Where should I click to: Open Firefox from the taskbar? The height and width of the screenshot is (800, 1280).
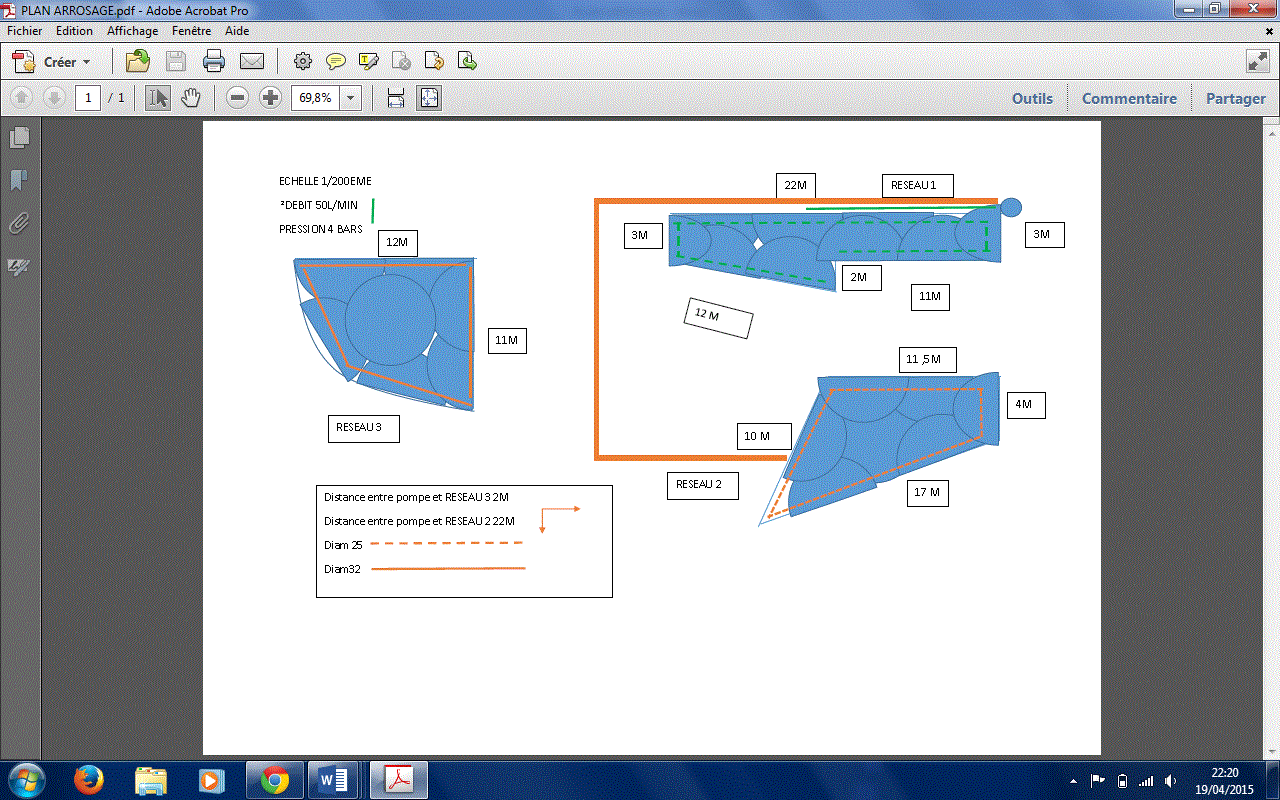click(x=89, y=779)
